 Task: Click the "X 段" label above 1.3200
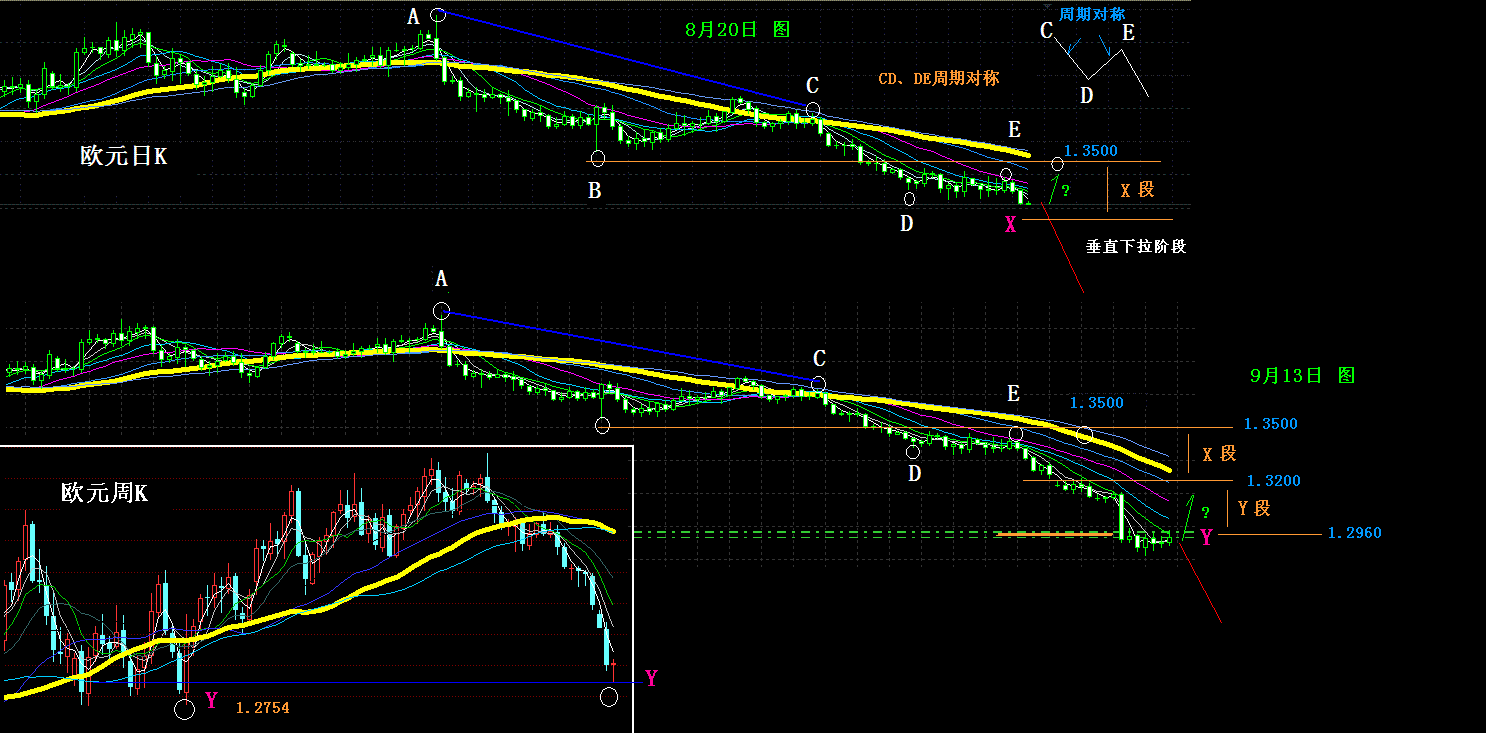coord(1219,453)
